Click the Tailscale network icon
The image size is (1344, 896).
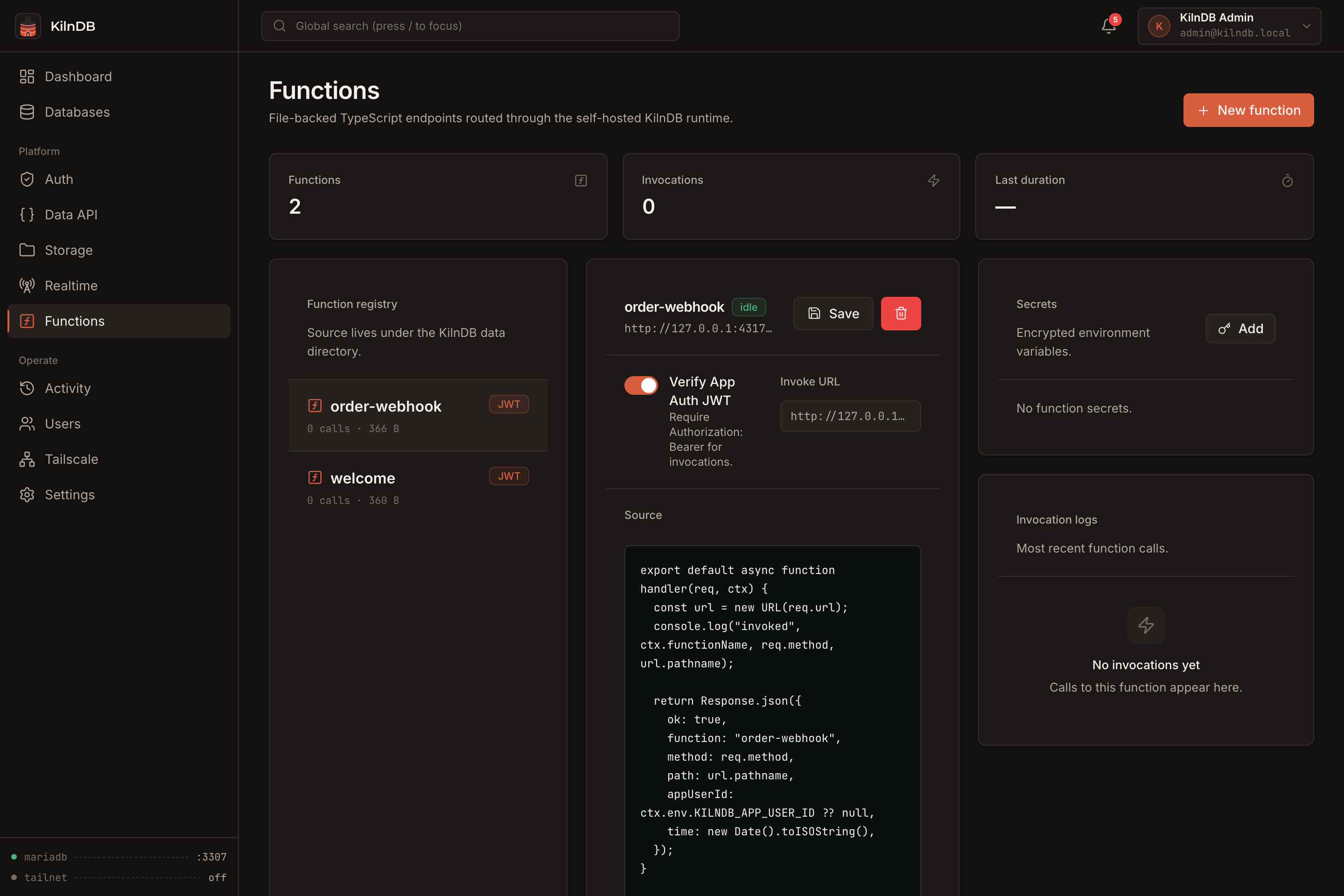[27, 459]
